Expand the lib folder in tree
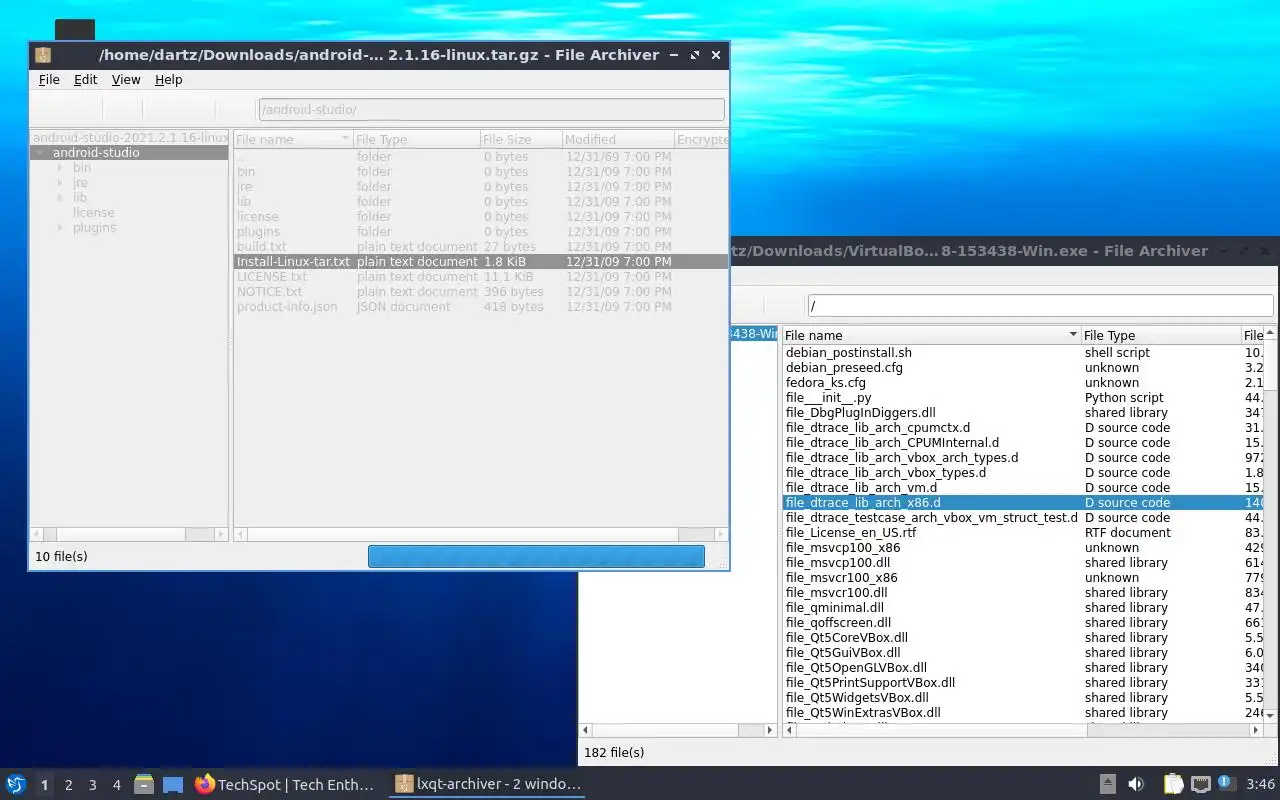1280x800 pixels. point(60,198)
